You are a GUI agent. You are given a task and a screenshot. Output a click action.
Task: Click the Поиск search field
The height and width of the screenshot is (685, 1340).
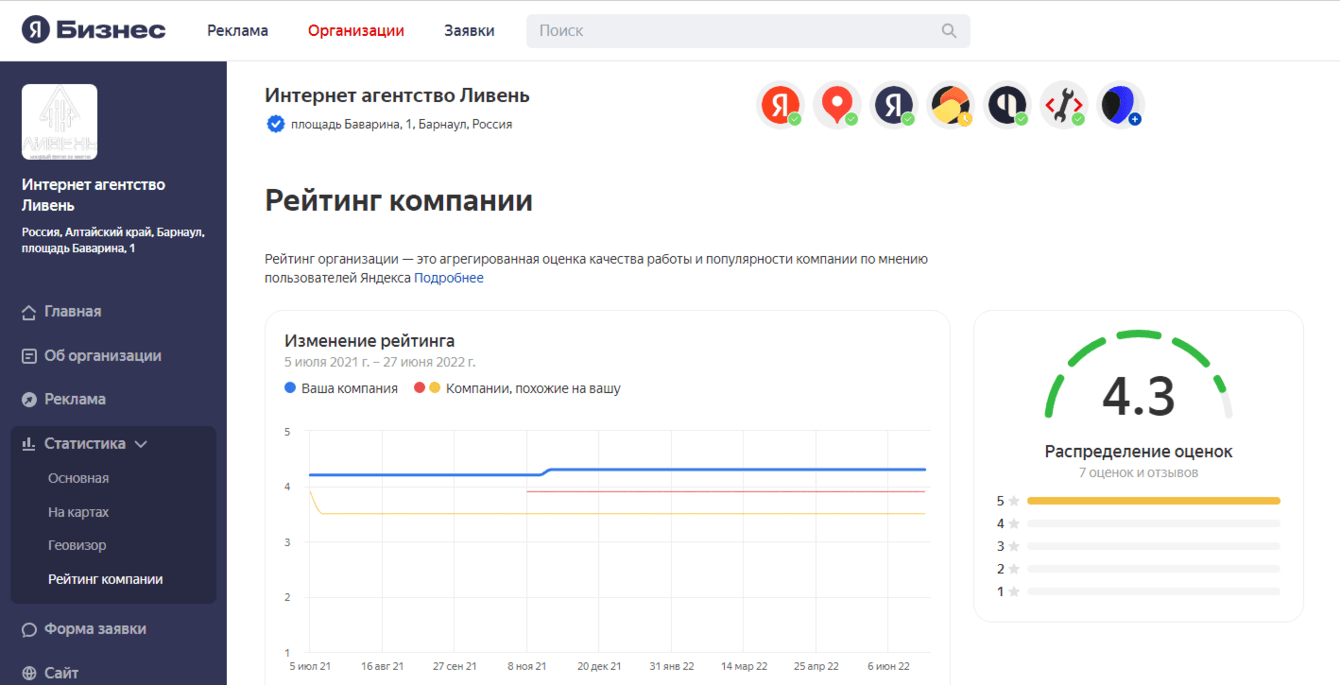pos(748,31)
